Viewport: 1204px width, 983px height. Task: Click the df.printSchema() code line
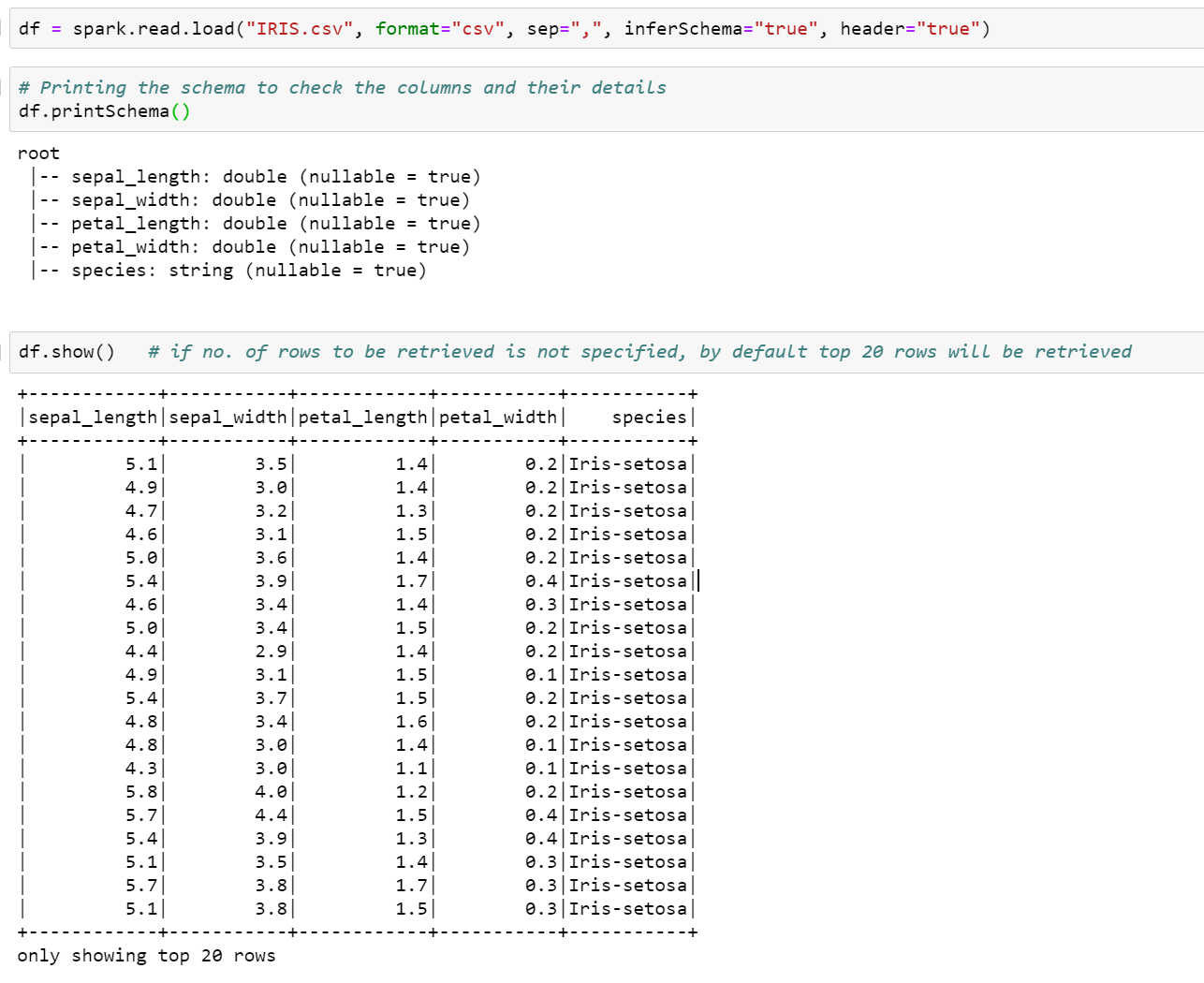point(104,111)
